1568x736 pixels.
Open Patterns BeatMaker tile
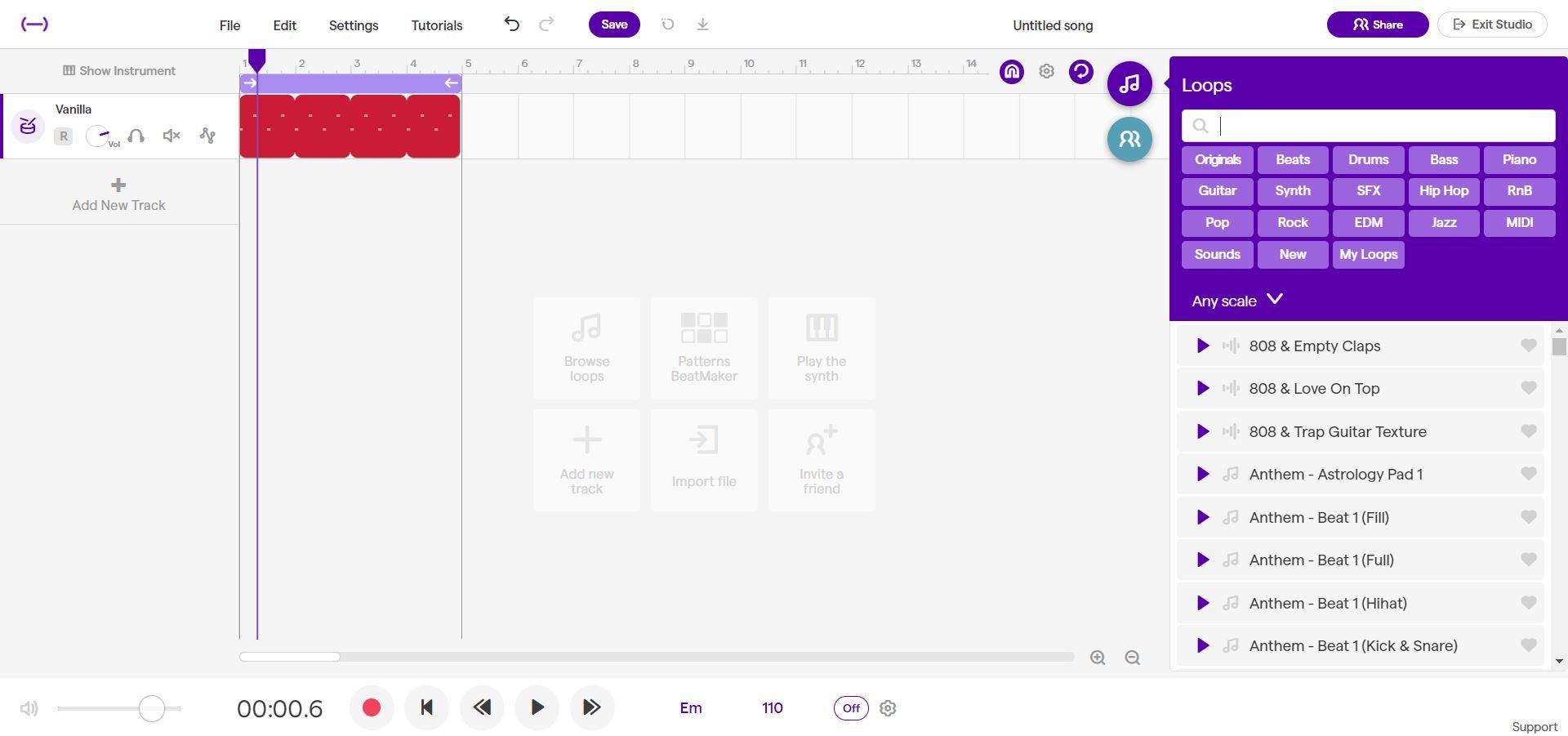coord(704,349)
